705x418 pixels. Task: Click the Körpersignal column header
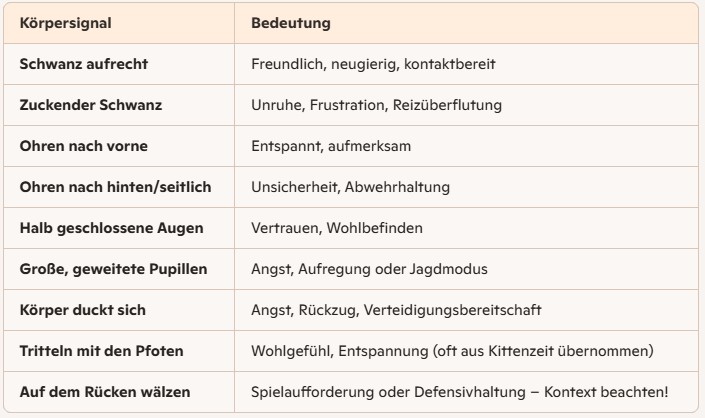119,23
